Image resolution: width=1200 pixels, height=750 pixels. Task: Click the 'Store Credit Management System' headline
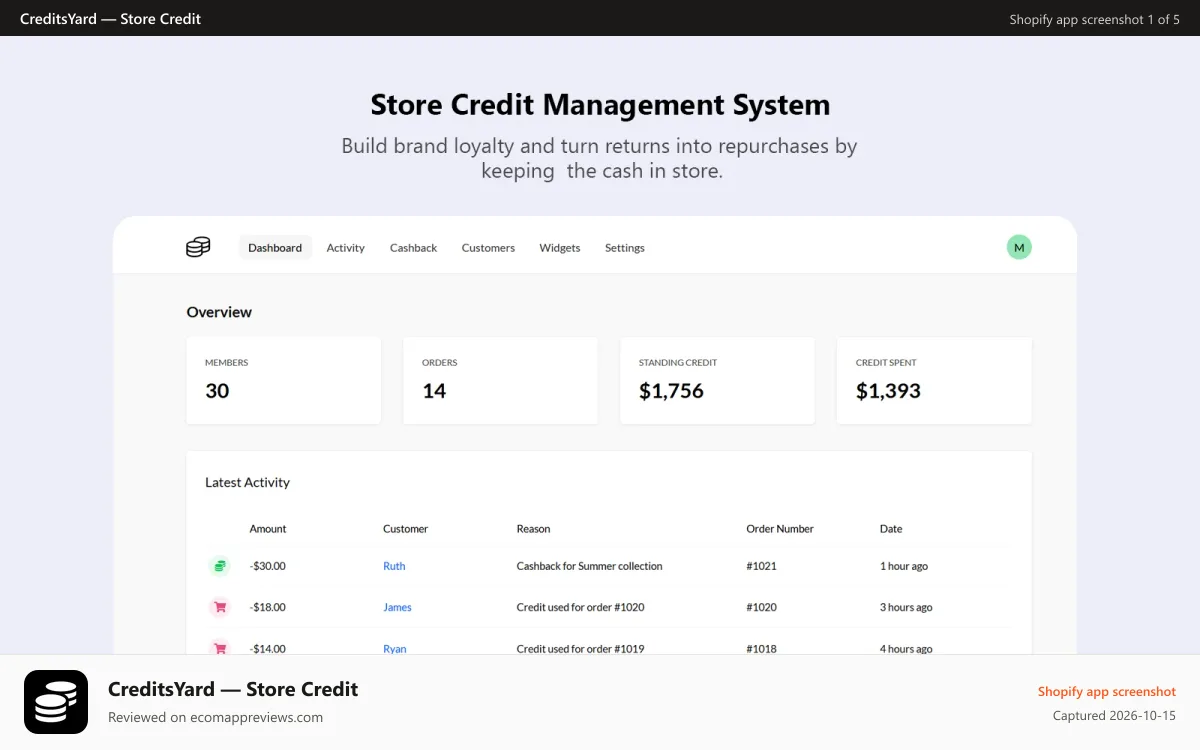[600, 105]
